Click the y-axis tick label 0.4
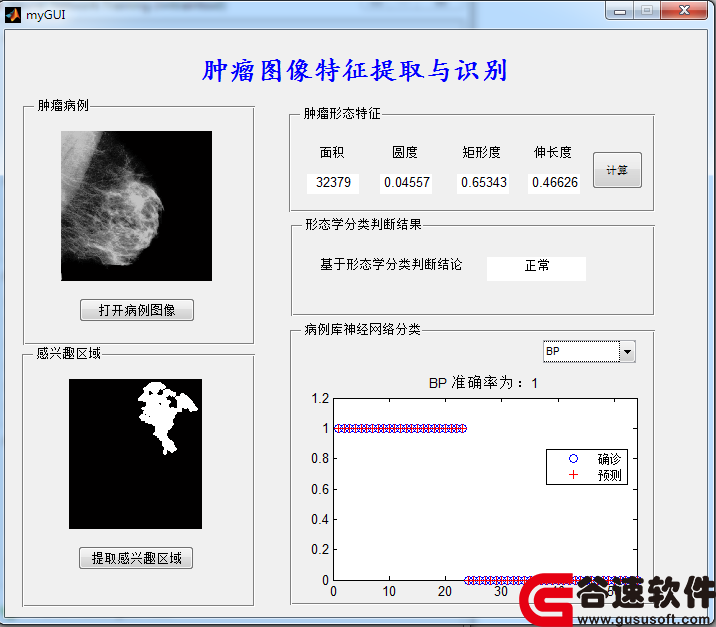This screenshot has width=716, height=627. (320, 519)
